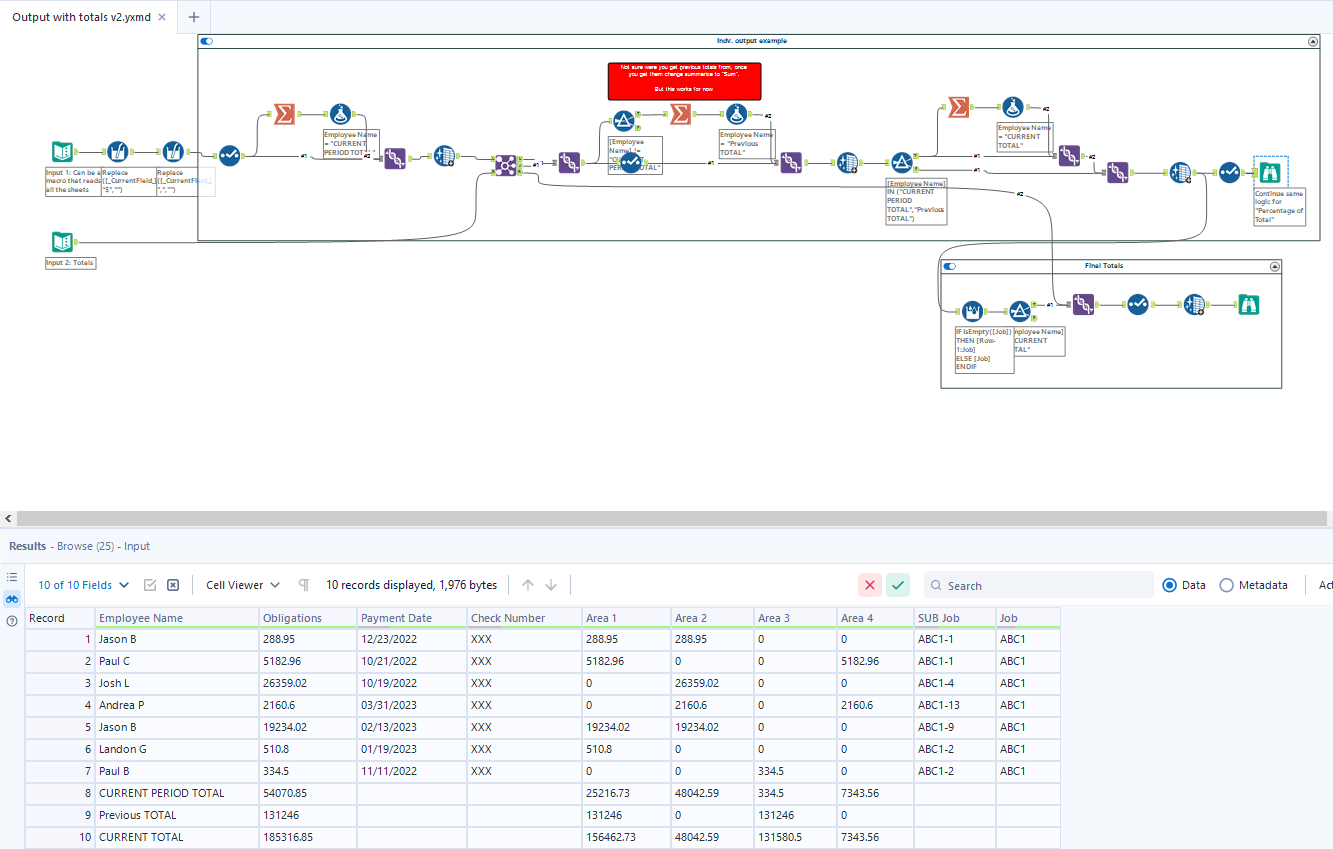The height and width of the screenshot is (849, 1333).
Task: Open a new workflow tab
Action: [193, 17]
